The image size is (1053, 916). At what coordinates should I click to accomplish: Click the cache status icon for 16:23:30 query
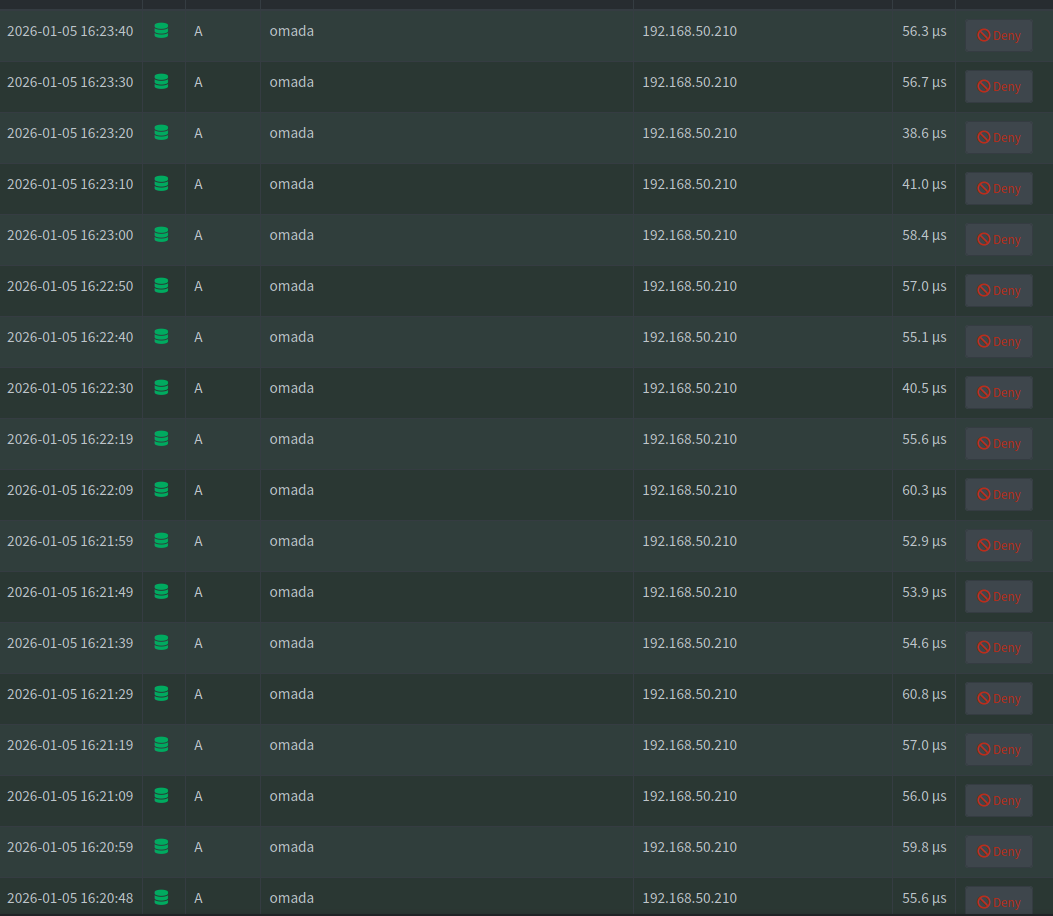pyautogui.click(x=161, y=82)
